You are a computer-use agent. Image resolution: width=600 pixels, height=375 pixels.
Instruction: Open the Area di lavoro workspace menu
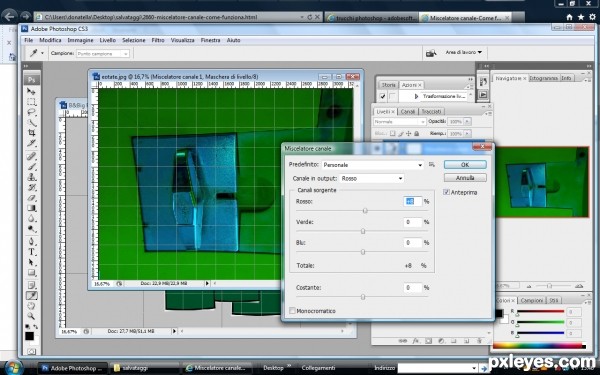464,52
